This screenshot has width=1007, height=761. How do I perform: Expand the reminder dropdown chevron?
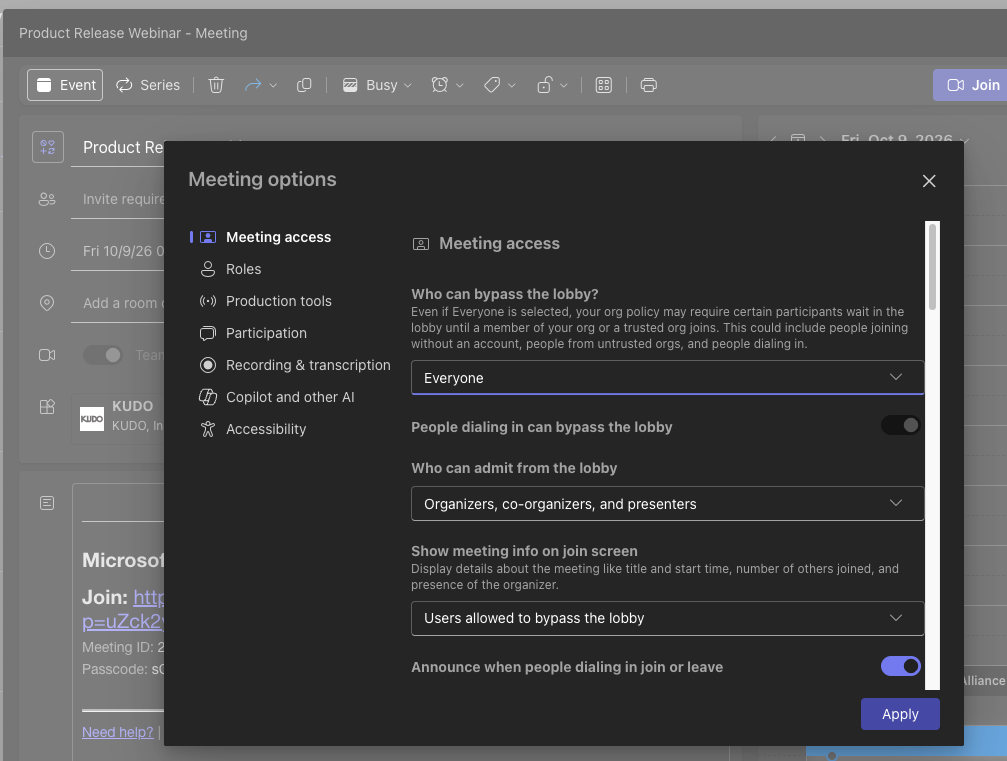(459, 85)
